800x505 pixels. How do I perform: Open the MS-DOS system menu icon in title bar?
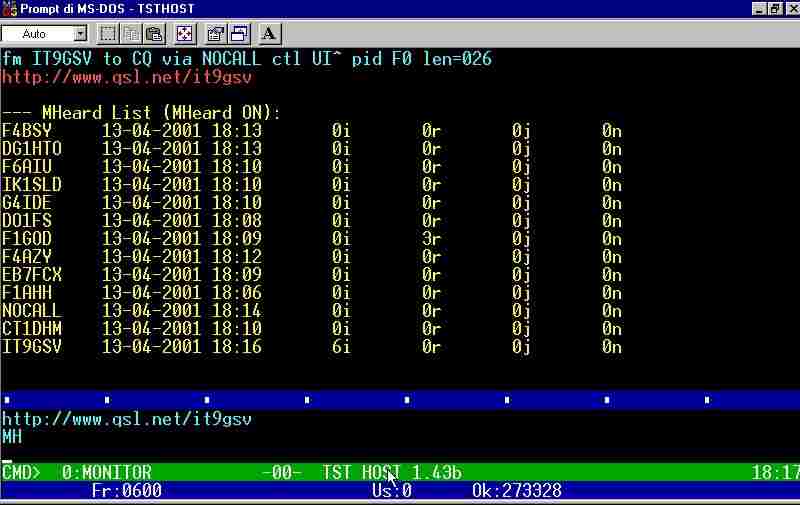pyautogui.click(x=9, y=9)
